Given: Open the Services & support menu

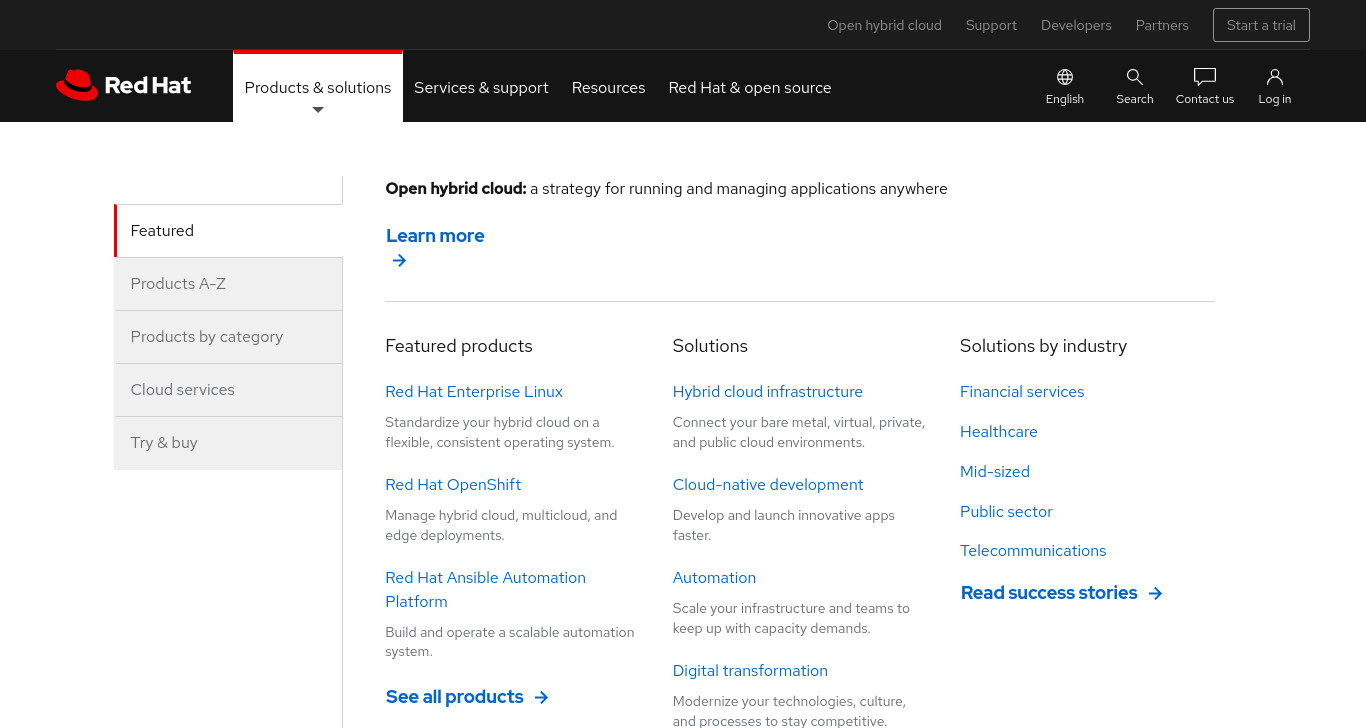Looking at the screenshot, I should click(481, 87).
